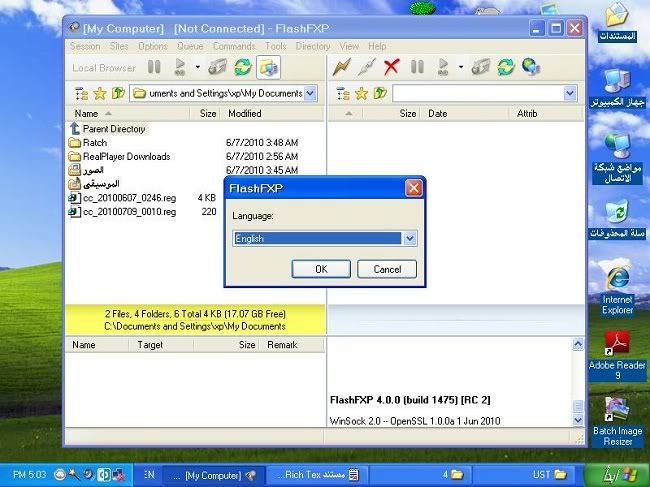Open the dropdown arrow beside local play icon
This screenshot has height=487, width=650.
tap(198, 67)
